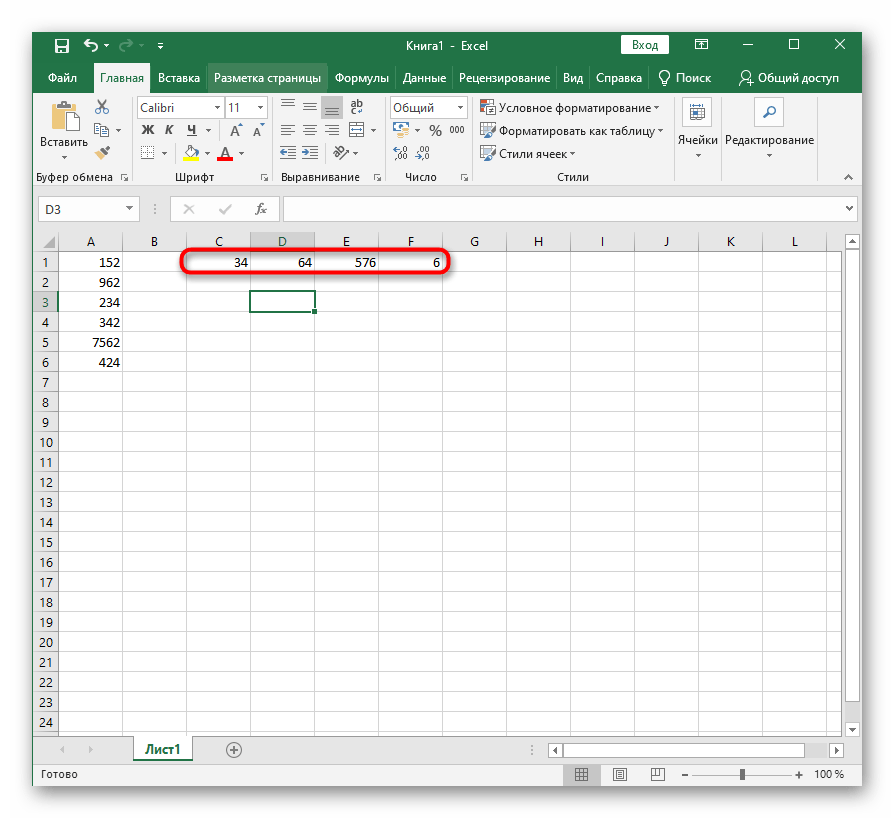Click the zoom slider handle
The width and height of the screenshot is (894, 818).
click(742, 774)
